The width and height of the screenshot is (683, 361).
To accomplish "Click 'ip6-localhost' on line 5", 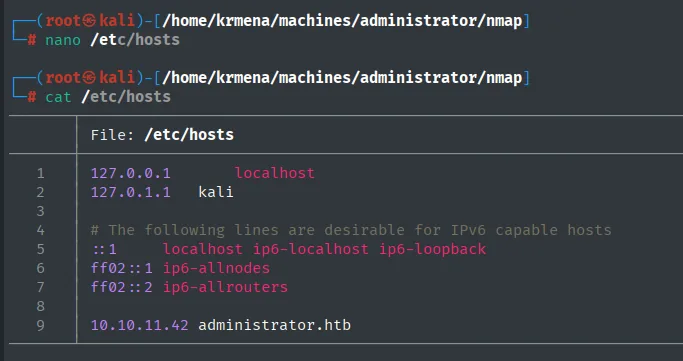I will click(x=311, y=250).
